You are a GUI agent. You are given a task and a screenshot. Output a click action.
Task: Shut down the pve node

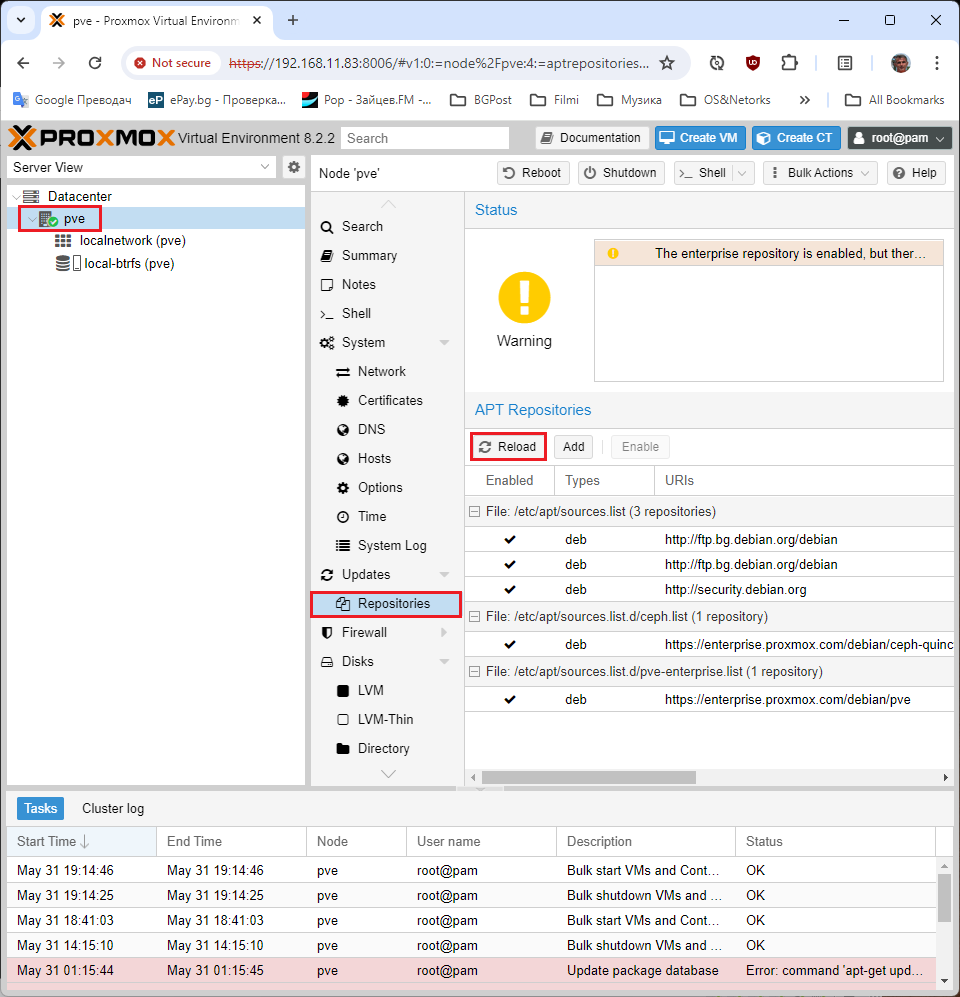click(x=621, y=173)
